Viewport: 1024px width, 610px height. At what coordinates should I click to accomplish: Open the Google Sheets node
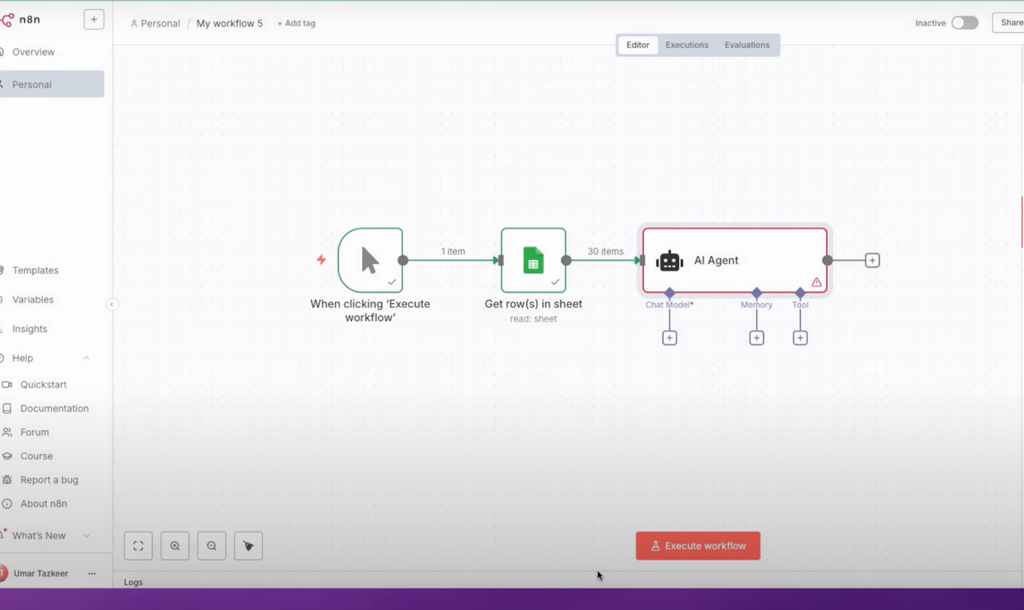pos(533,260)
